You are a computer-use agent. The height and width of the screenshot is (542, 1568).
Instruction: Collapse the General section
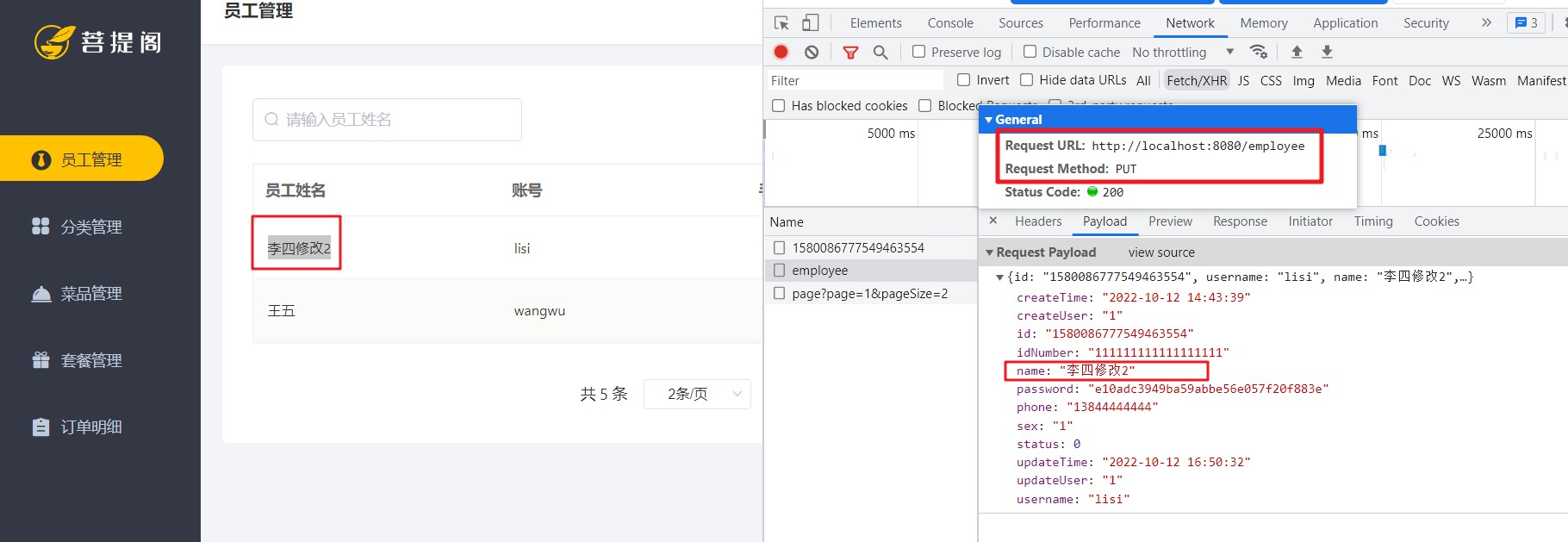click(x=988, y=120)
